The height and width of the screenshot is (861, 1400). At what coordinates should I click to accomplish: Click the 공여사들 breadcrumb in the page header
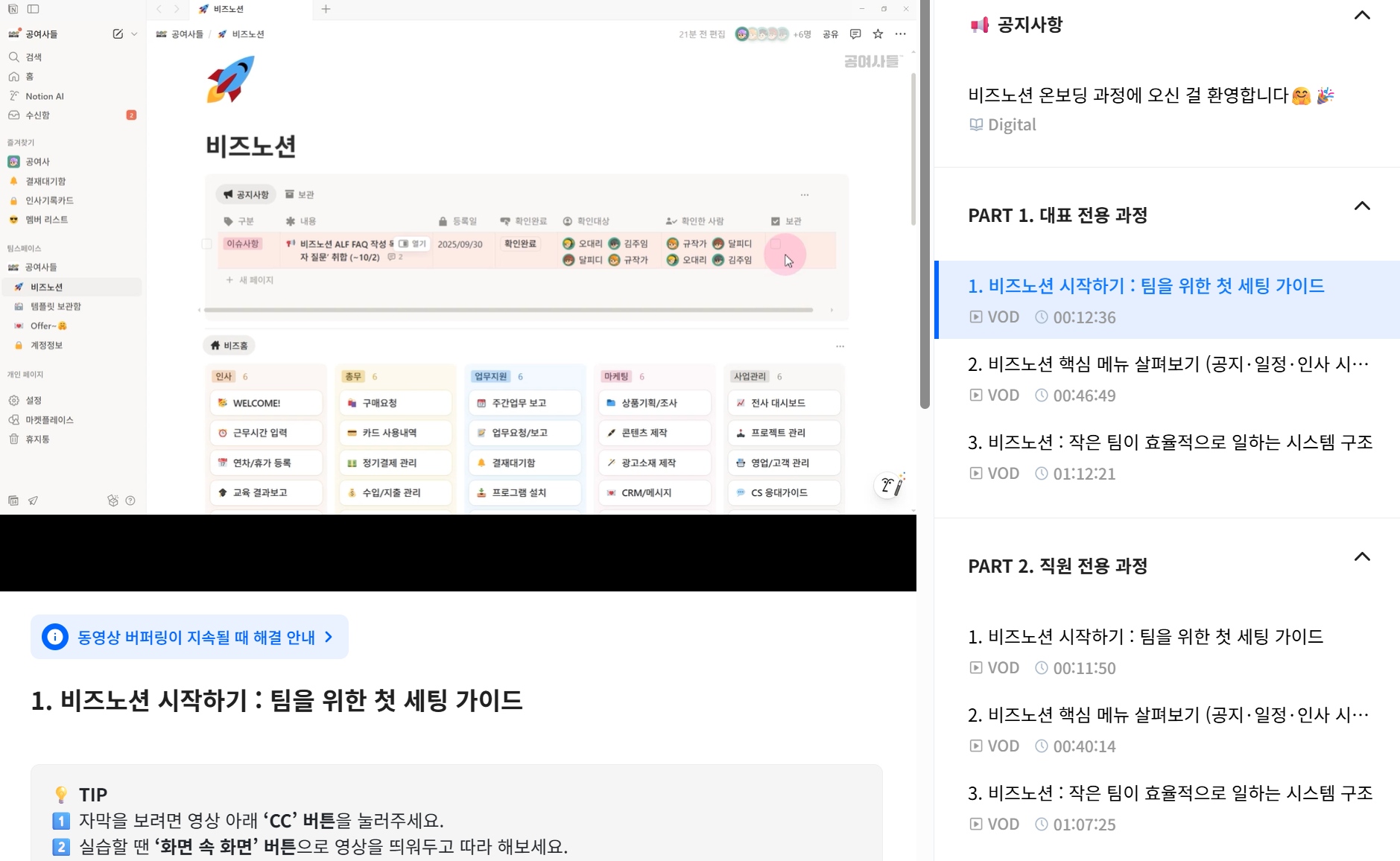(180, 34)
